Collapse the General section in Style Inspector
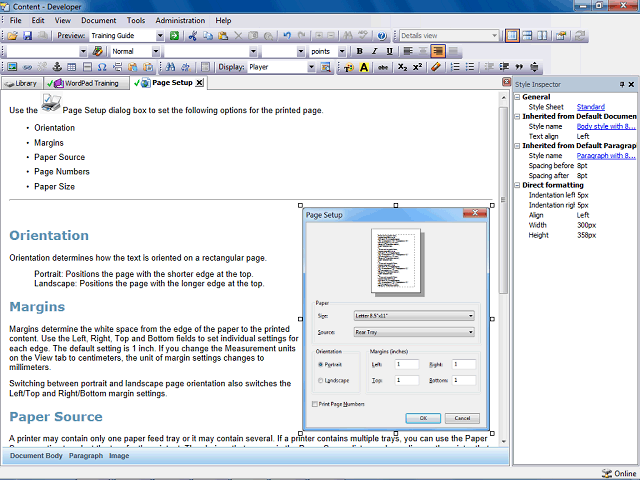The width and height of the screenshot is (640, 480). [517, 97]
